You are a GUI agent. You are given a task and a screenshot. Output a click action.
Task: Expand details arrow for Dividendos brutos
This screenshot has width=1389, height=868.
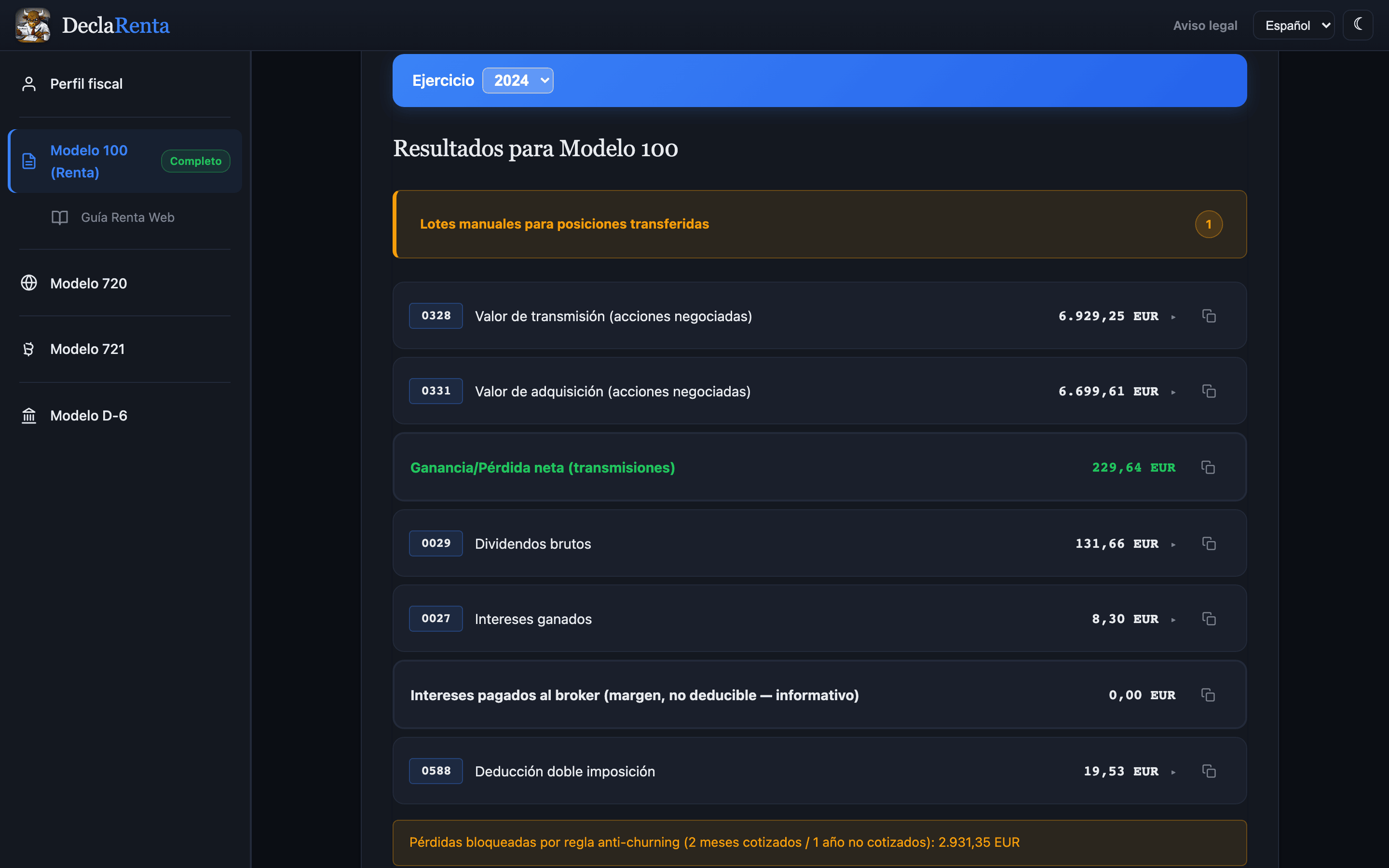(x=1173, y=544)
